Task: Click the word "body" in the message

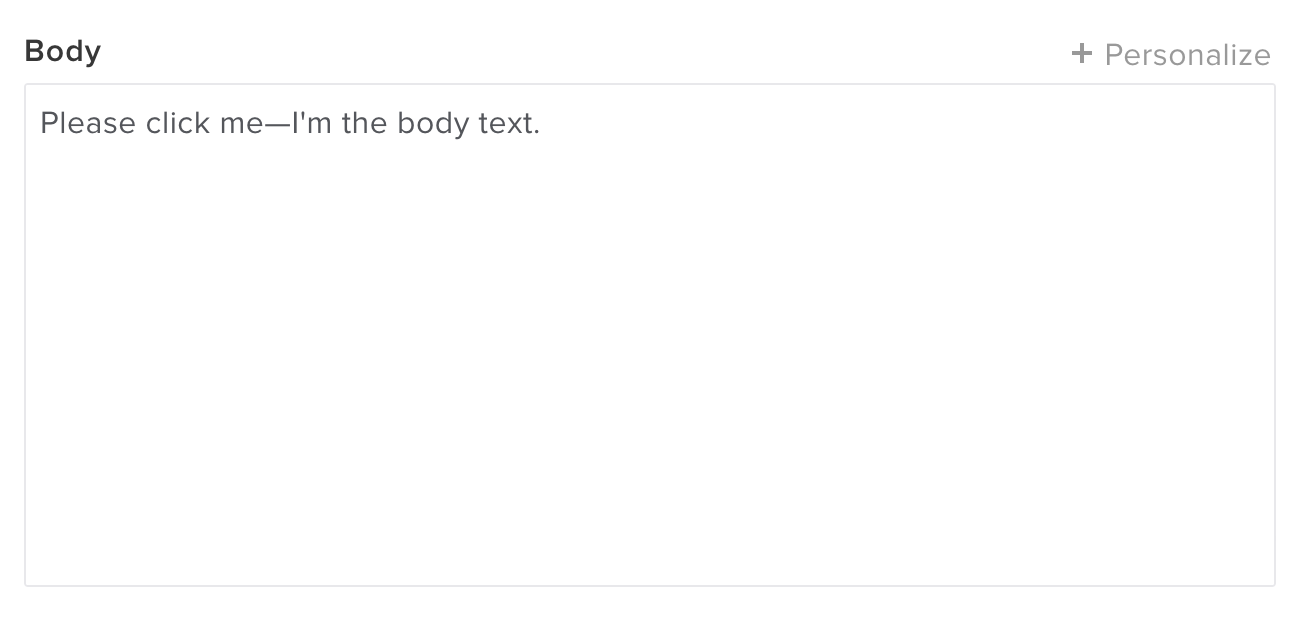Action: click(432, 124)
